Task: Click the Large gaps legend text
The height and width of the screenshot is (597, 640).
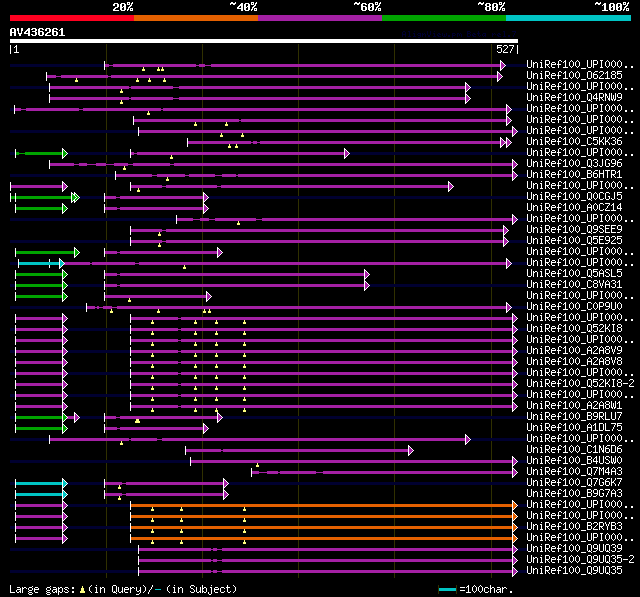Action: coord(42,589)
